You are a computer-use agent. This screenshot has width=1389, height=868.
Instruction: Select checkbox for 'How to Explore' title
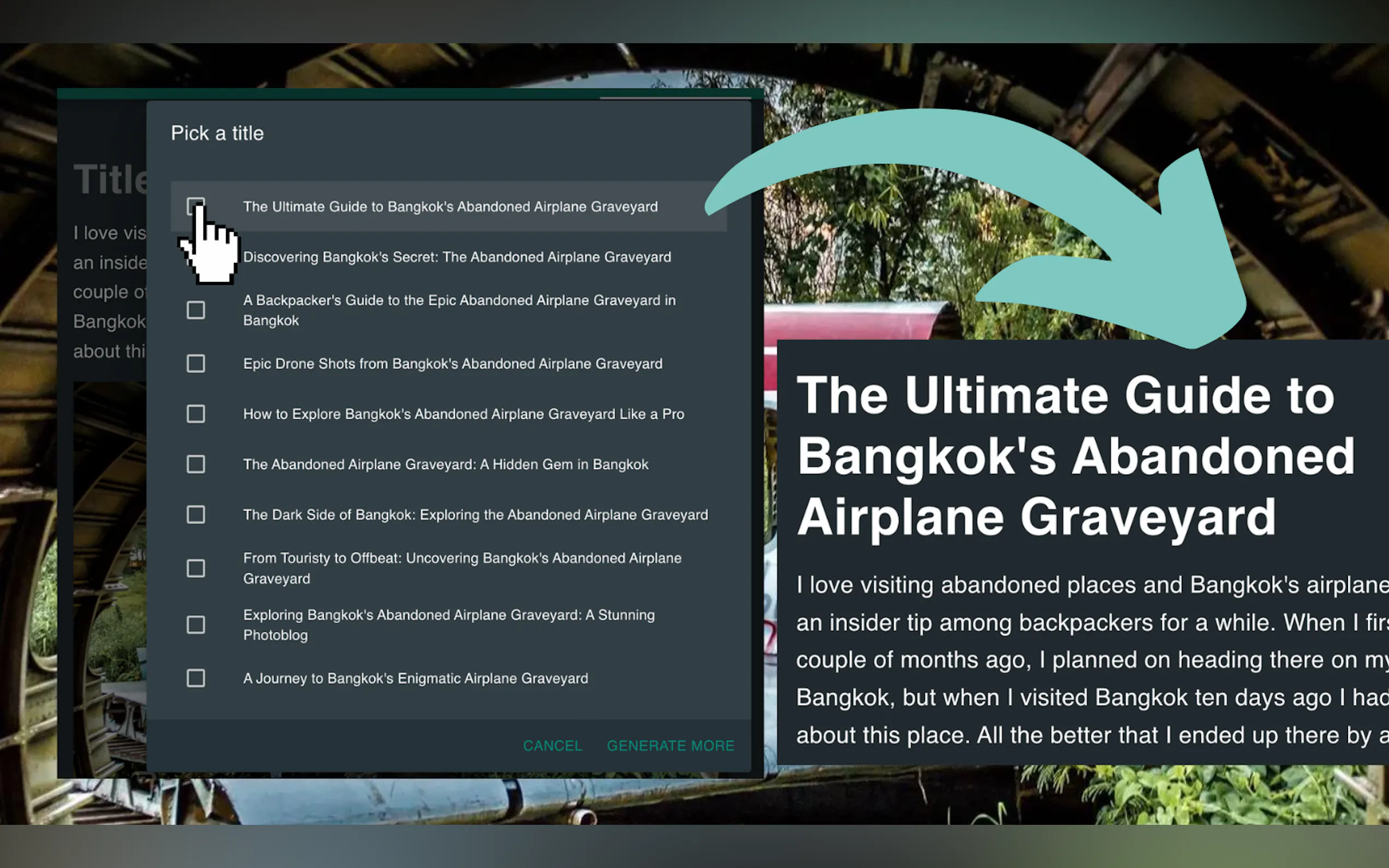point(196,414)
